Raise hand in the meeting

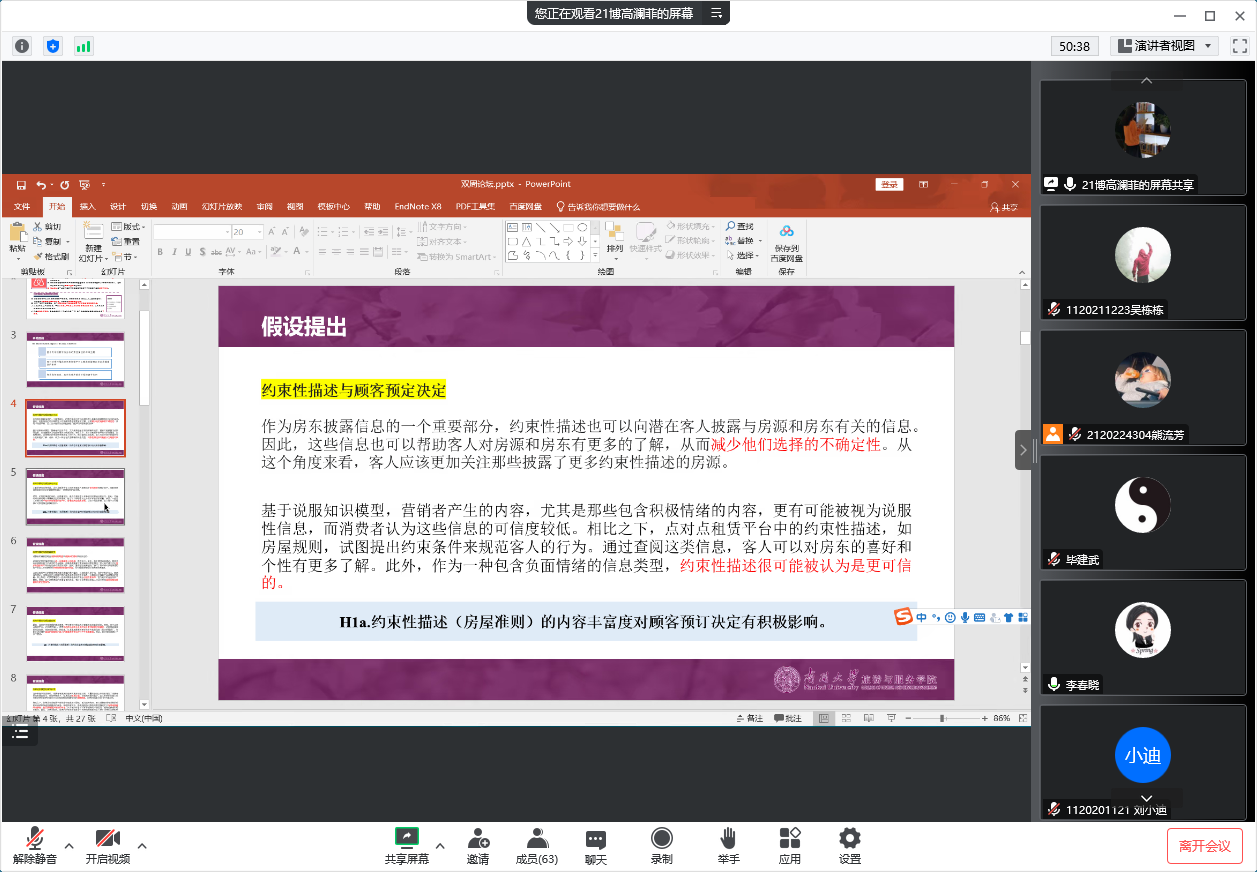click(728, 845)
